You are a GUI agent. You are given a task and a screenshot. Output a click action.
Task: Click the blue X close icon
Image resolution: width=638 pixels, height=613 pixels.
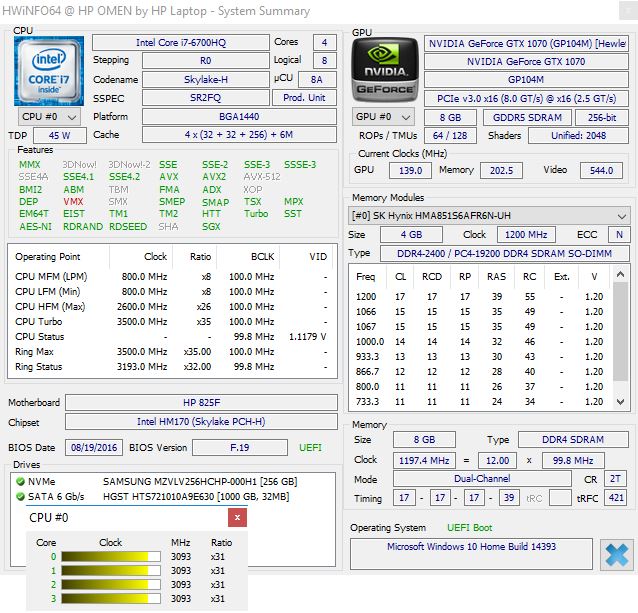617,555
